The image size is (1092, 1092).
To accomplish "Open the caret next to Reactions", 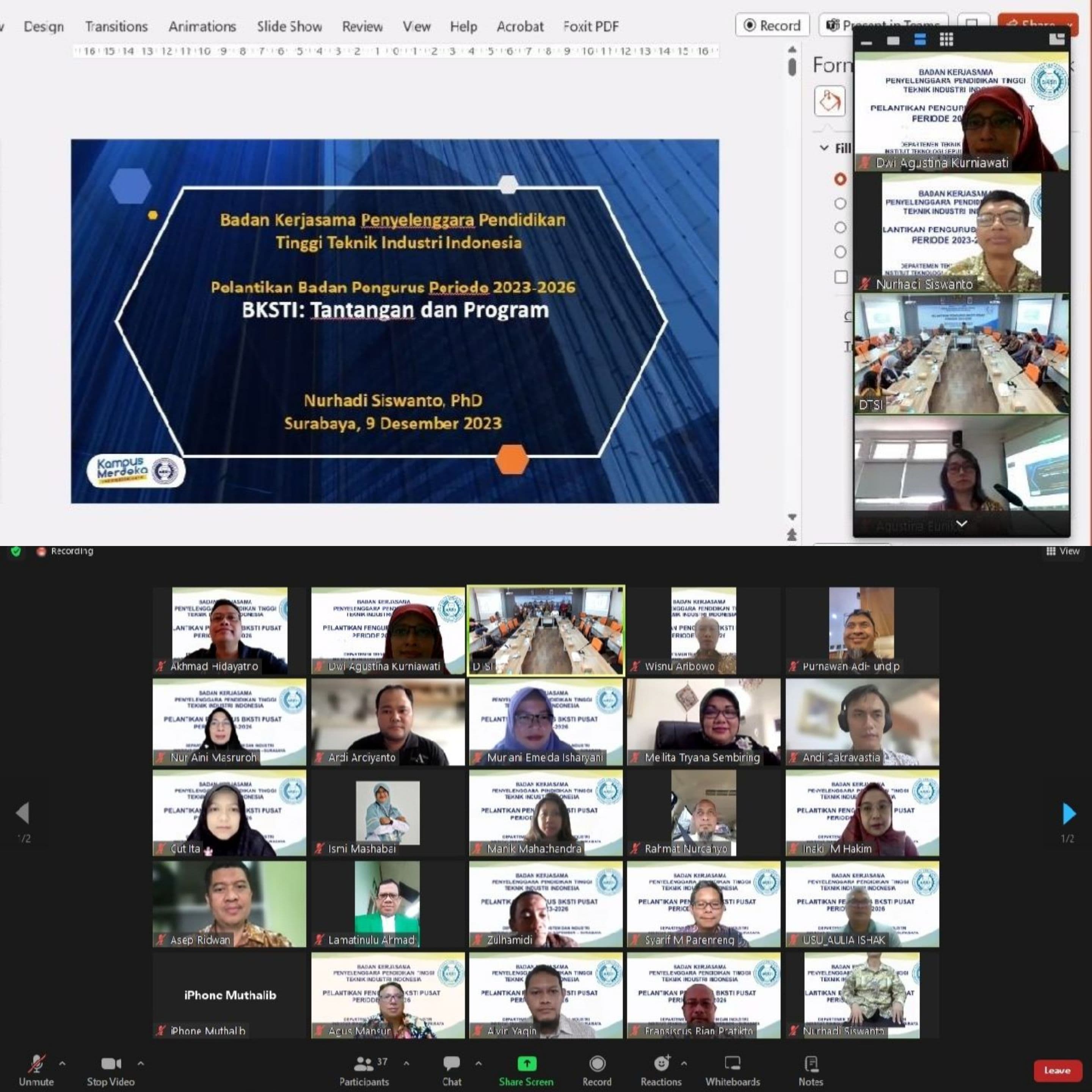I will click(x=684, y=1064).
